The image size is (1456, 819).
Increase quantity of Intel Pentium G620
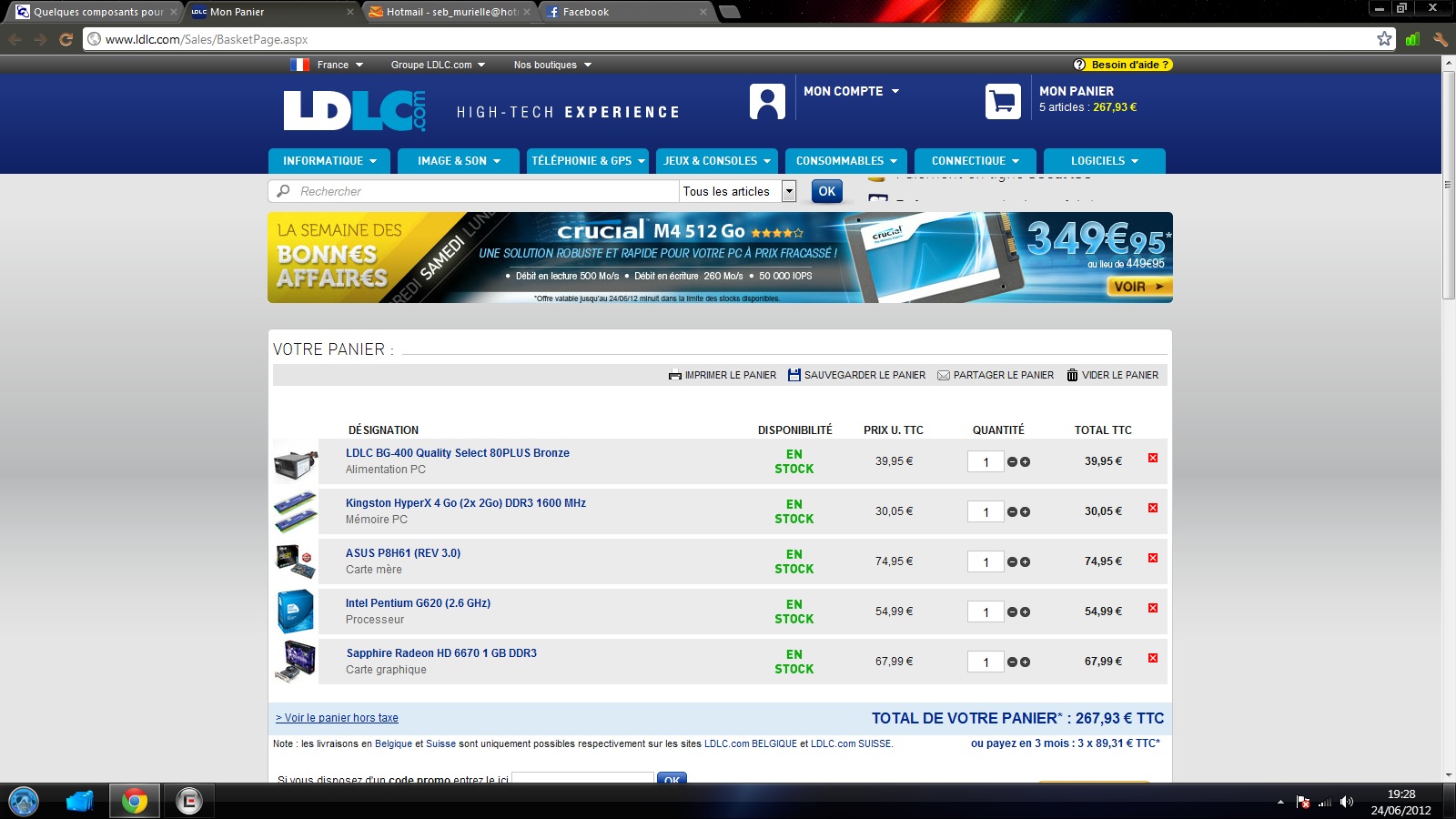click(1026, 612)
